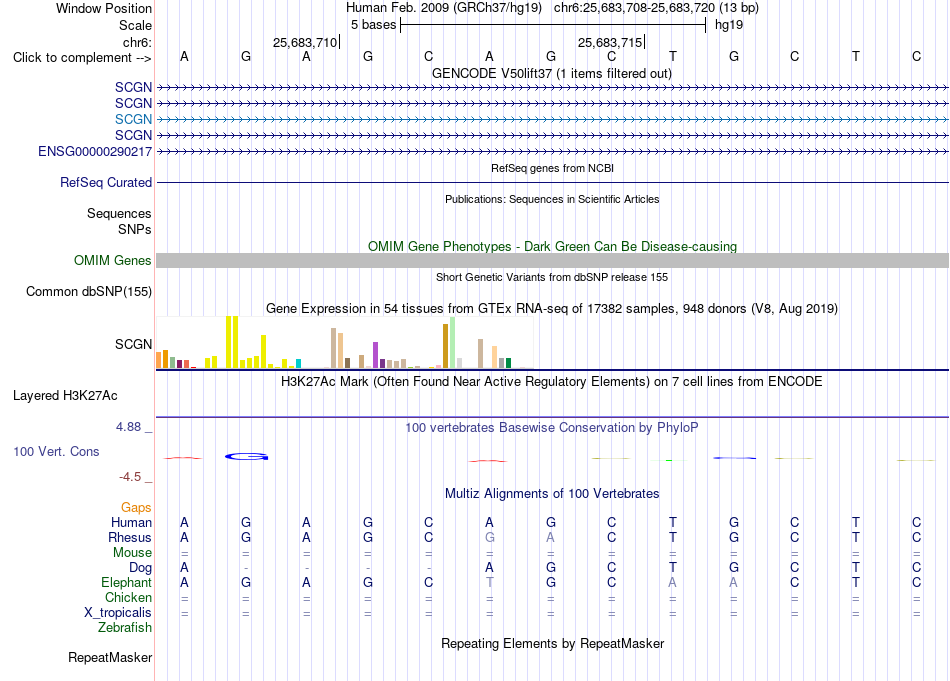This screenshot has height=681, width=950.
Task: Open 'Repeating Elements by RepeatMasker' title
Action: pyautogui.click(x=552, y=643)
